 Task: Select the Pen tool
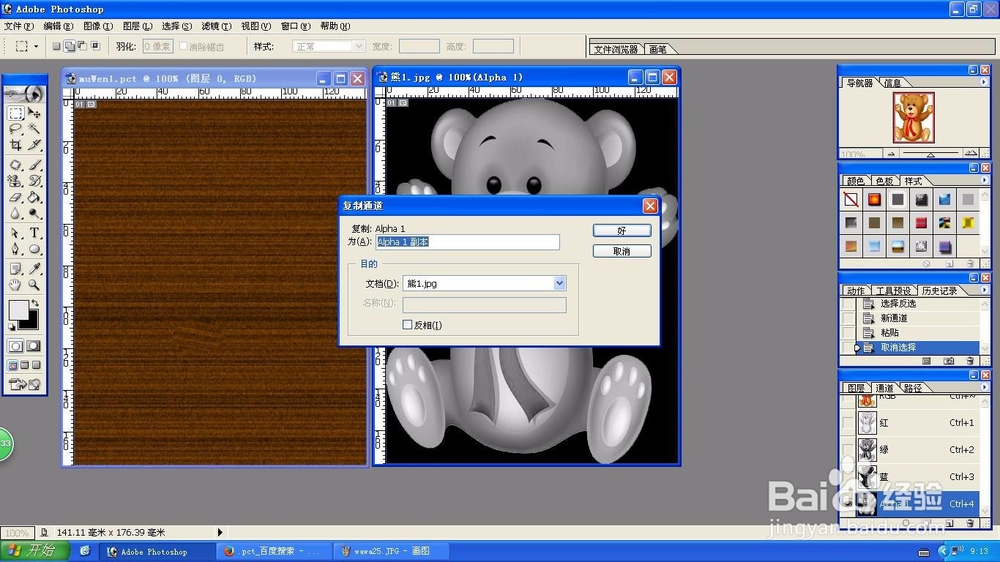[16, 249]
